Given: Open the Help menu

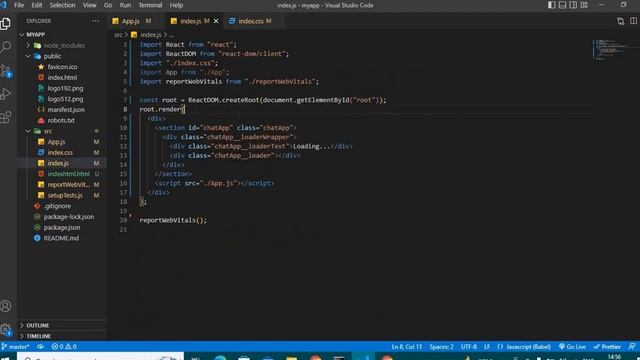Looking at the screenshot, I should (176, 5).
